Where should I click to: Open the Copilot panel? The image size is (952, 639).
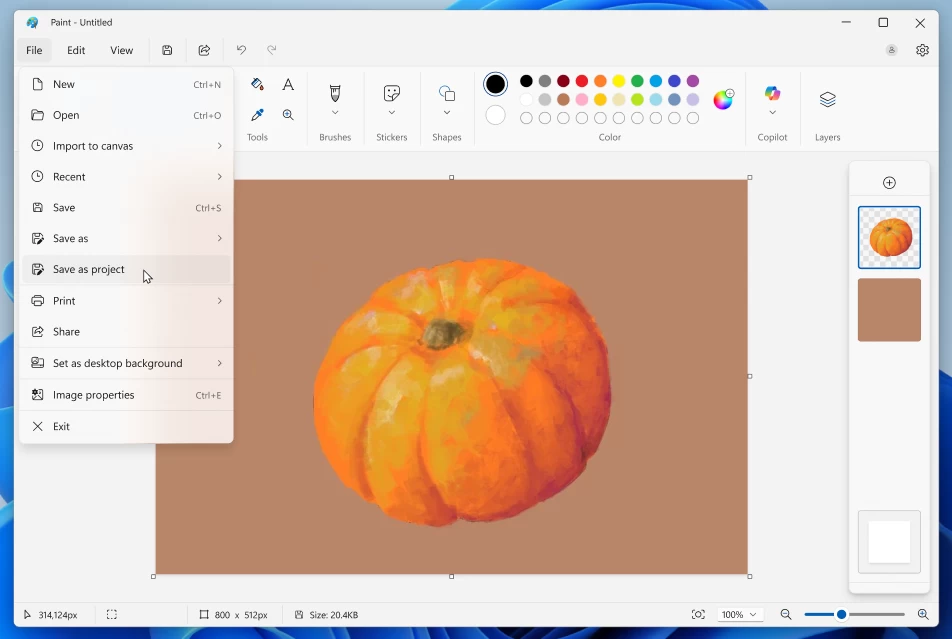(772, 95)
